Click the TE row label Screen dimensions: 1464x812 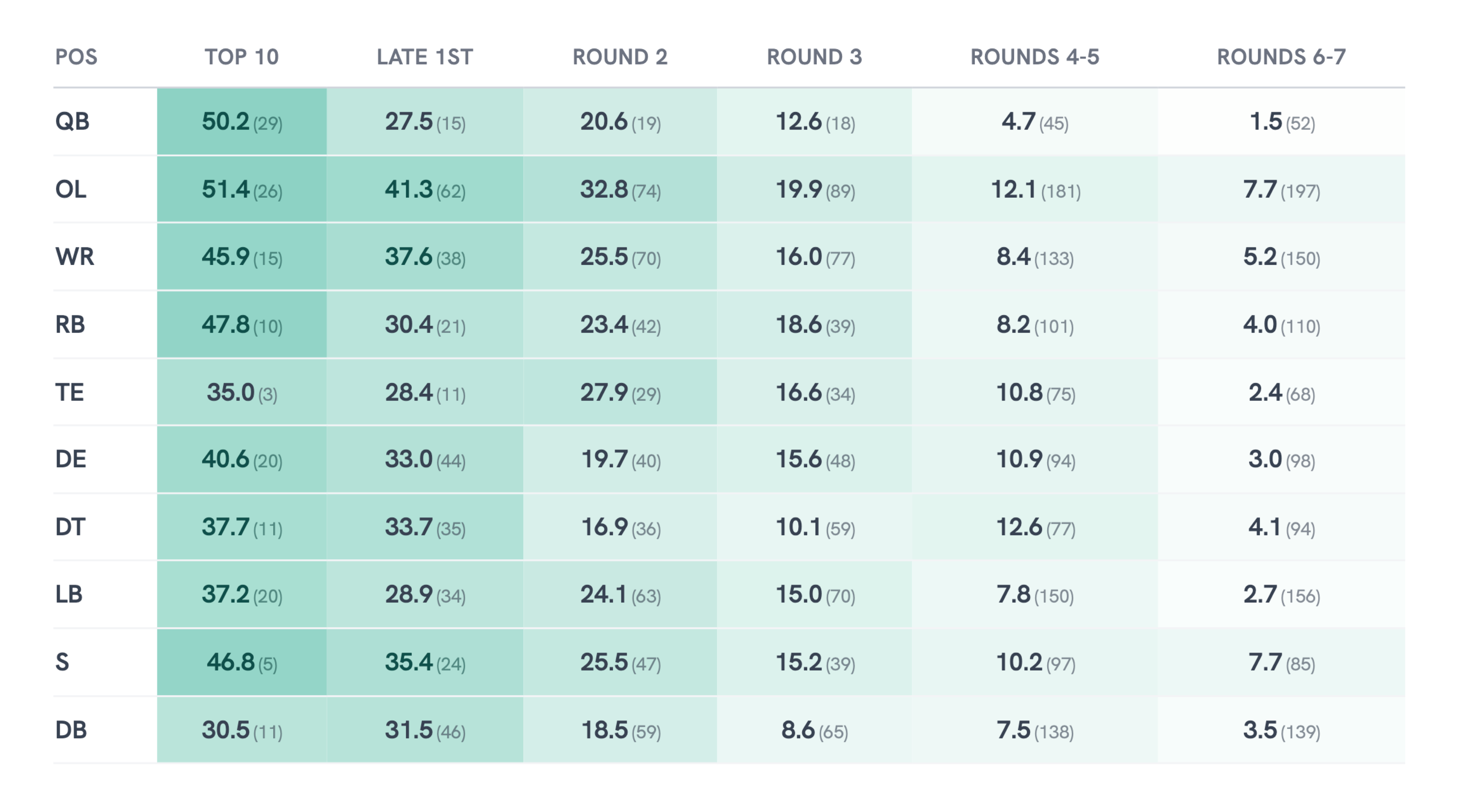tap(69, 392)
